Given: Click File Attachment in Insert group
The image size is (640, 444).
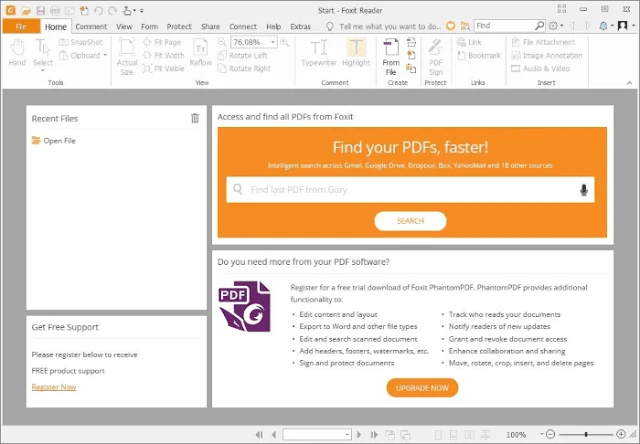Looking at the screenshot, I should (543, 42).
